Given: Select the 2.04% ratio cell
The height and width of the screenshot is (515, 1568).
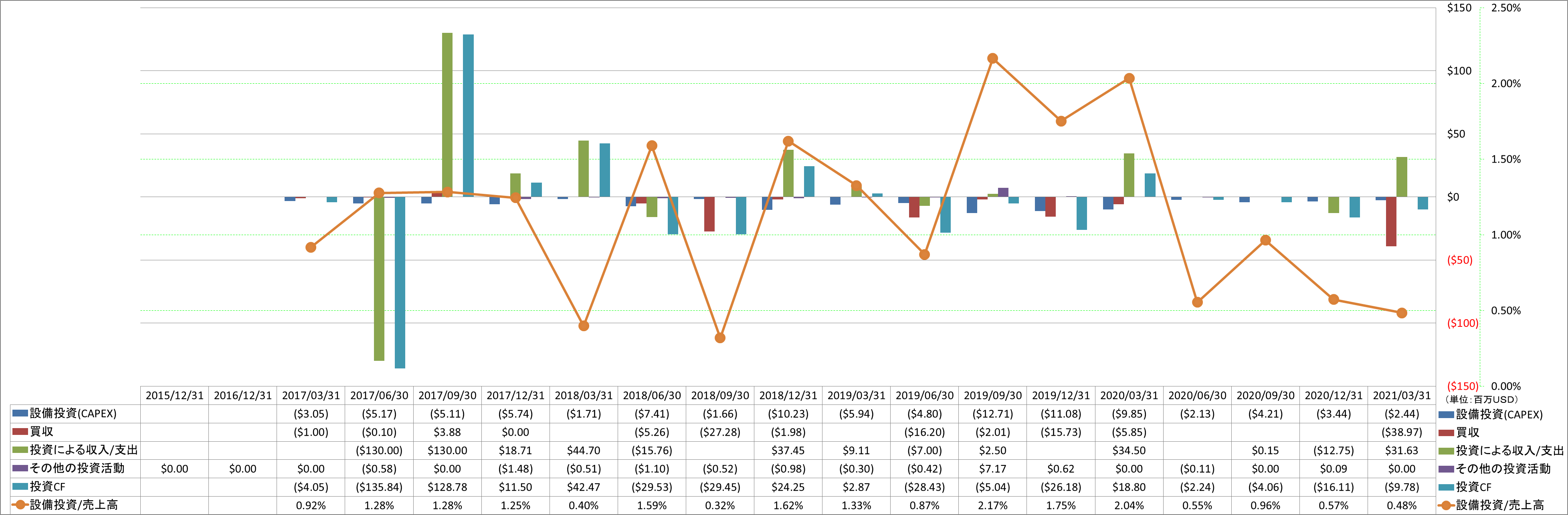Looking at the screenshot, I should tap(1129, 505).
